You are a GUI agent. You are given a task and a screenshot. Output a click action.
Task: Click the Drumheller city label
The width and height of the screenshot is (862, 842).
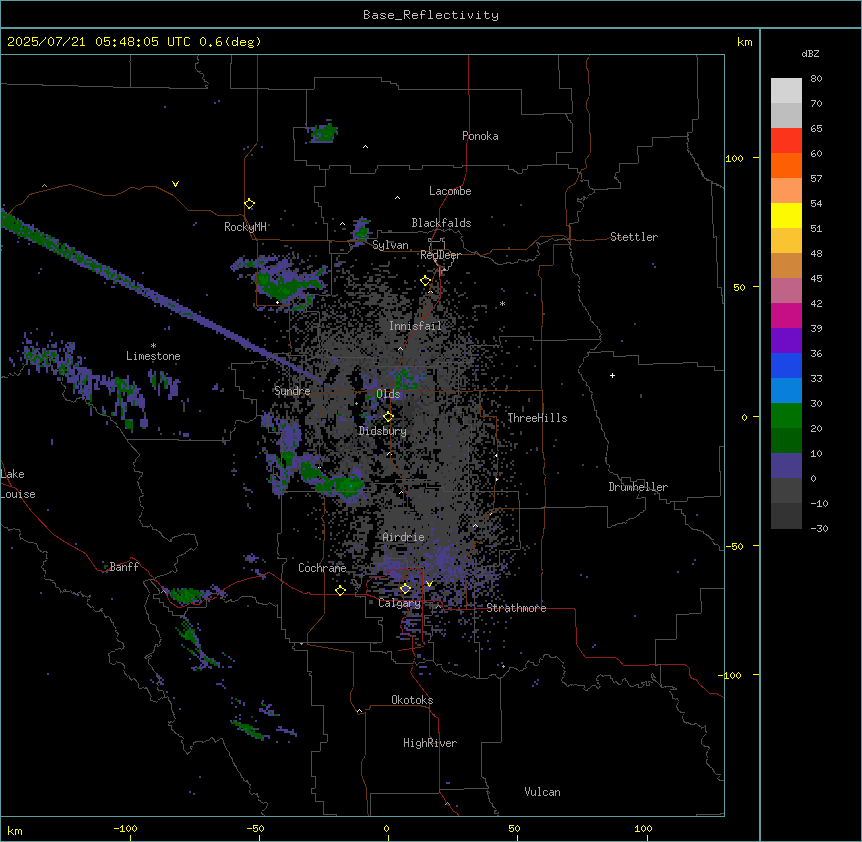click(638, 487)
